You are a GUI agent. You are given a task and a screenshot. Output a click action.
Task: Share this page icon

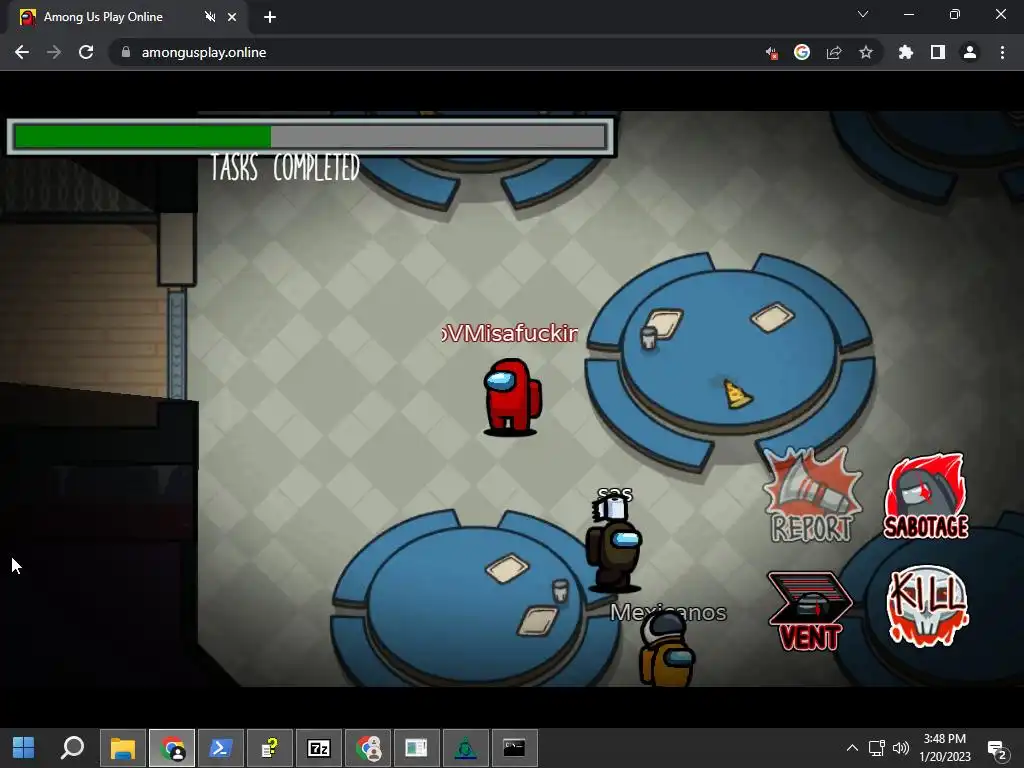point(834,52)
